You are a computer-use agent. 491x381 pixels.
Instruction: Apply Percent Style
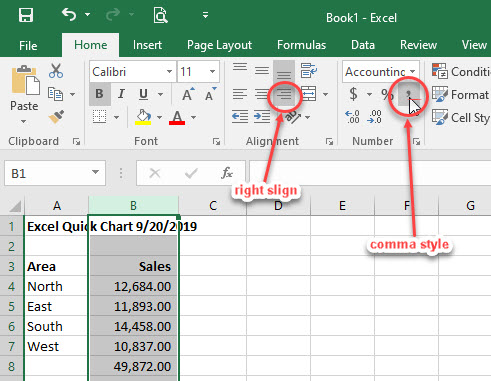coord(387,94)
